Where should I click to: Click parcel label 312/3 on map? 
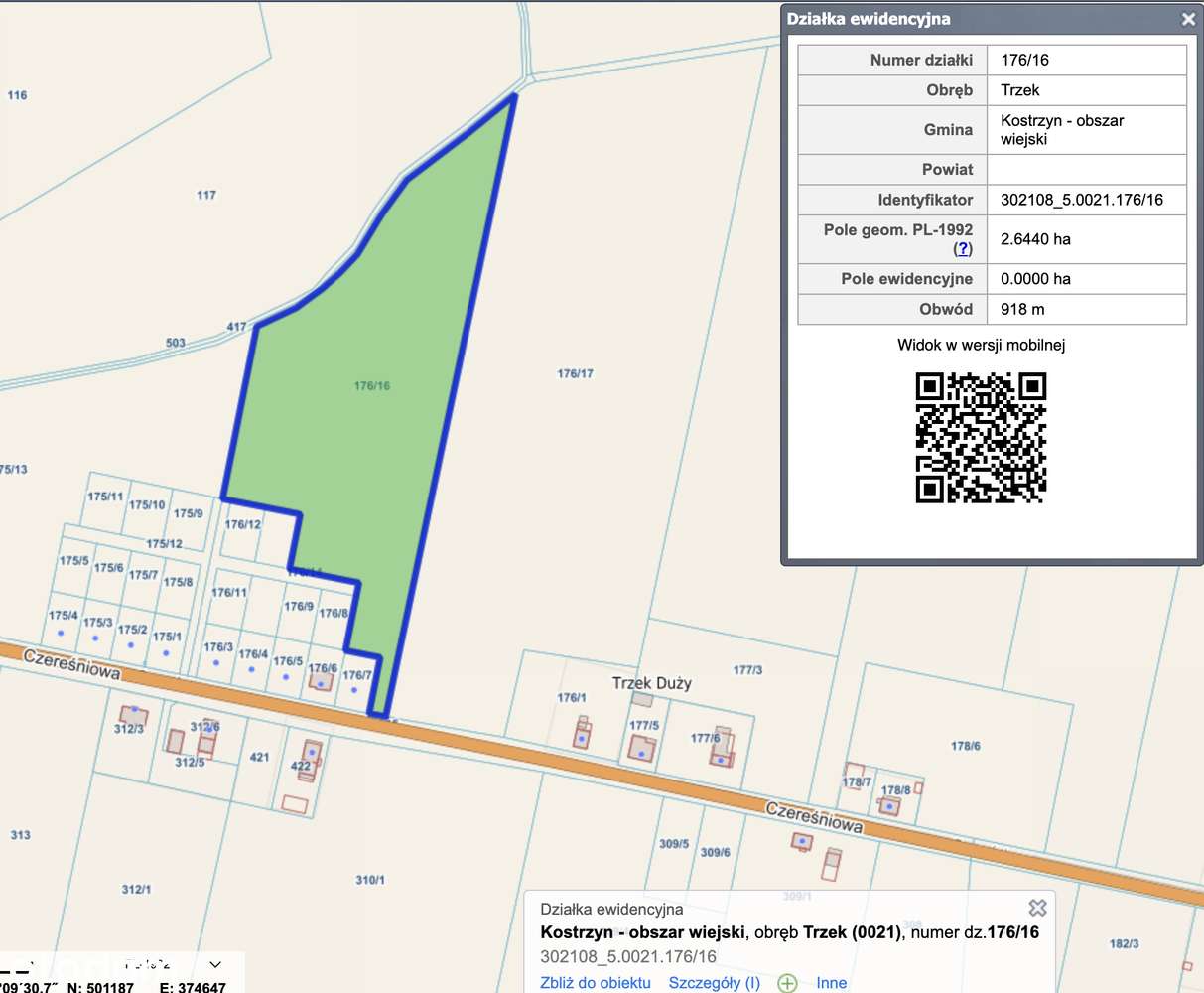click(x=129, y=729)
